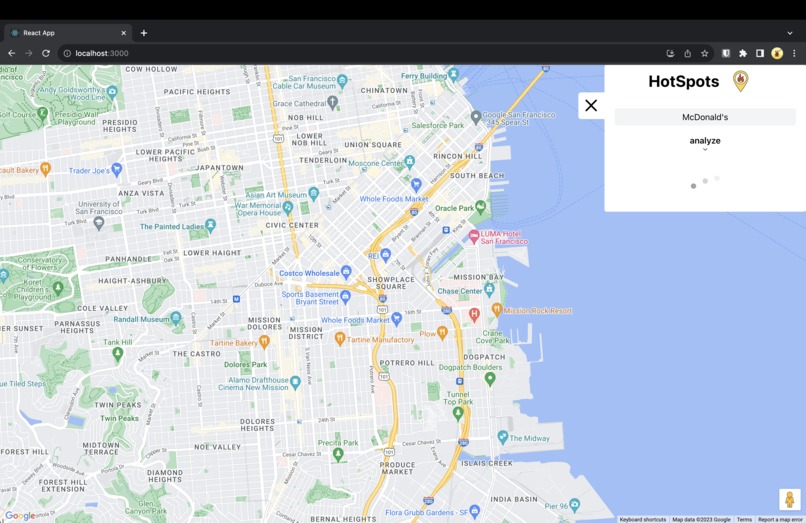Select The Painted Ladies marker
The image size is (806, 523).
(210, 225)
